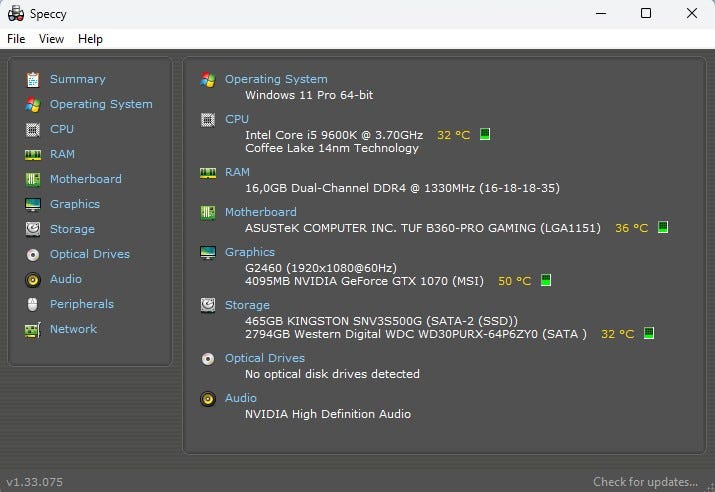Click the Network card icon in sidebar

[33, 330]
